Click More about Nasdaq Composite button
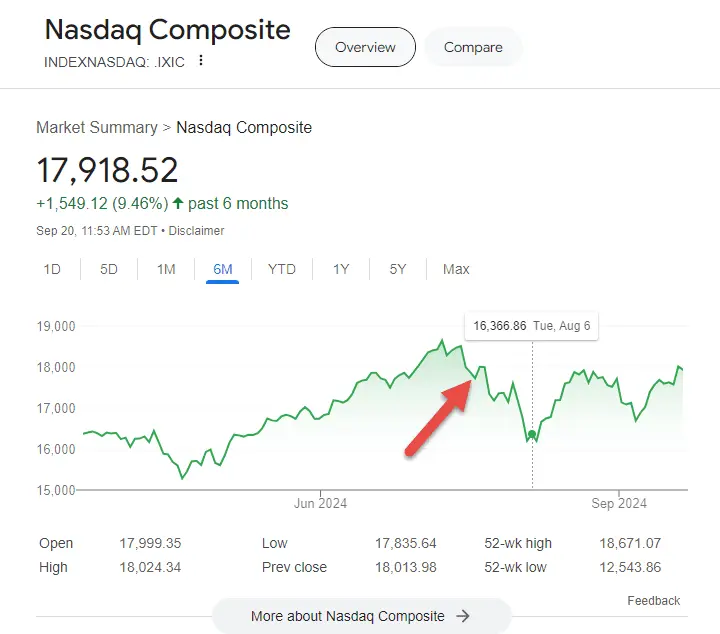 tap(361, 616)
